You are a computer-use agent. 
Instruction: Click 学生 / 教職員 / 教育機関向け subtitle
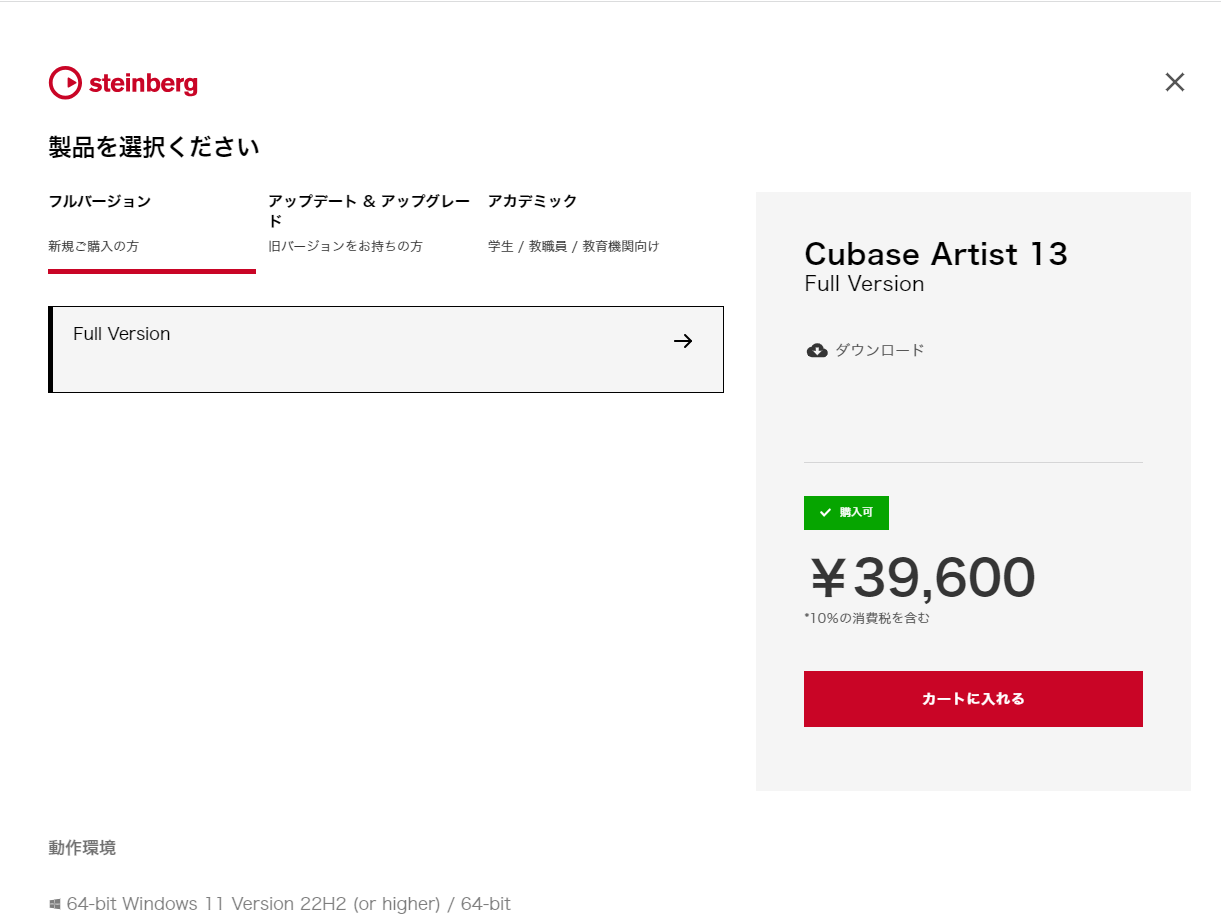[x=574, y=246]
